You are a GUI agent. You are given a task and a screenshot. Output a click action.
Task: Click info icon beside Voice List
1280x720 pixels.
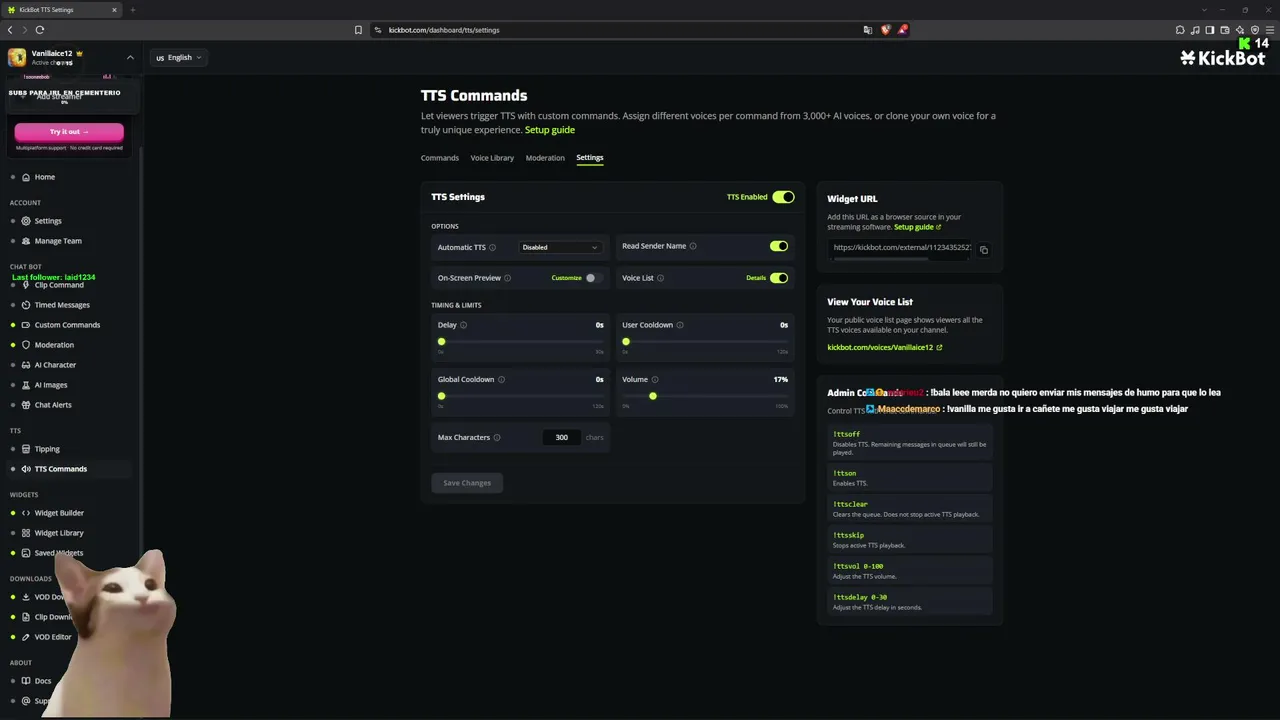point(660,278)
